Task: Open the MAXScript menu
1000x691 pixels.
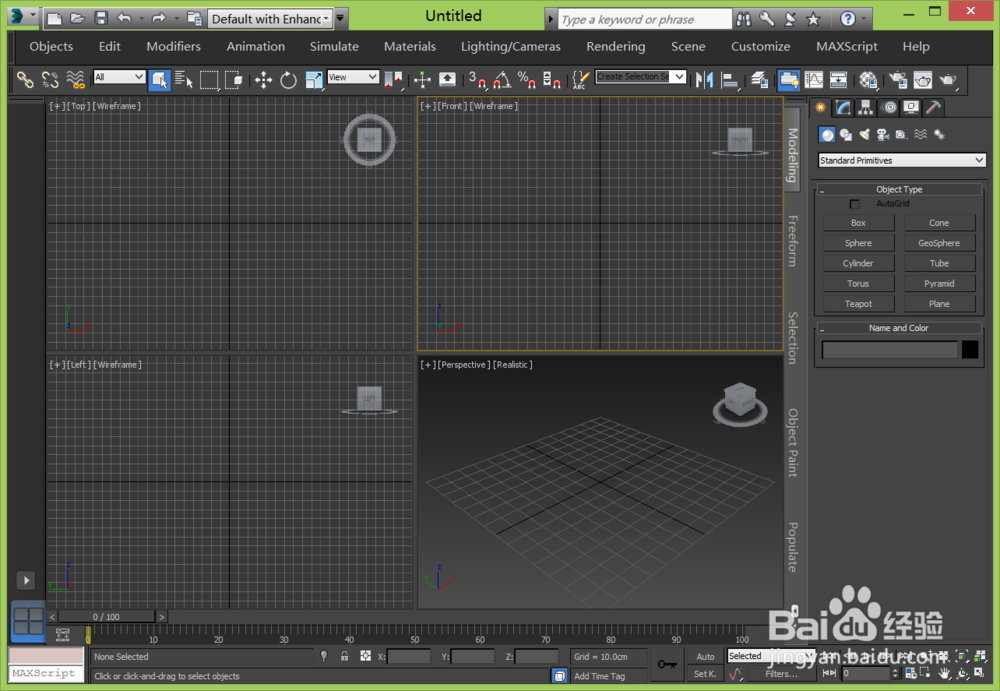Action: (847, 47)
